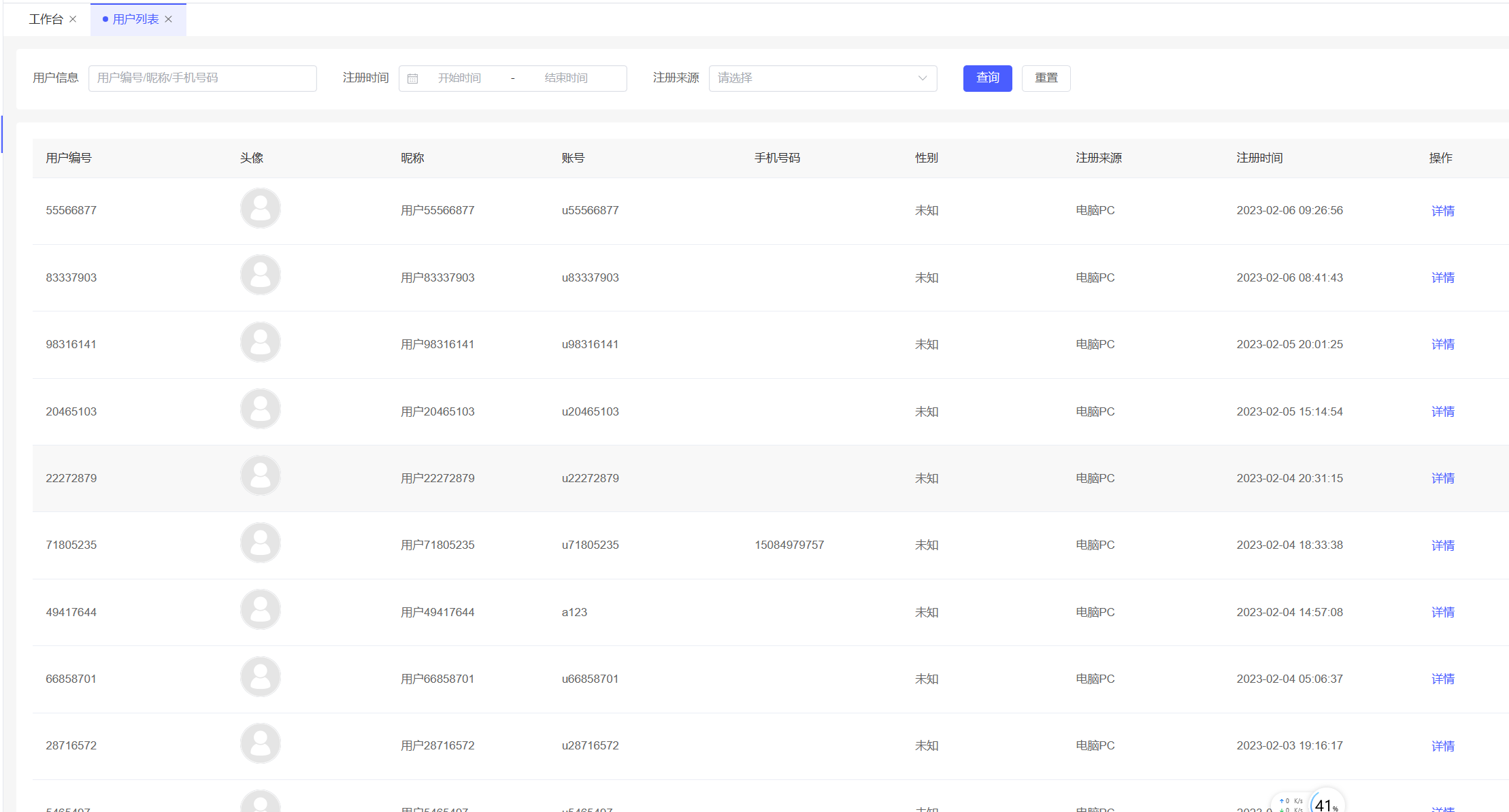Select registration time 2023-02-03 19:16:17
The image size is (1509, 812).
[x=1290, y=745]
